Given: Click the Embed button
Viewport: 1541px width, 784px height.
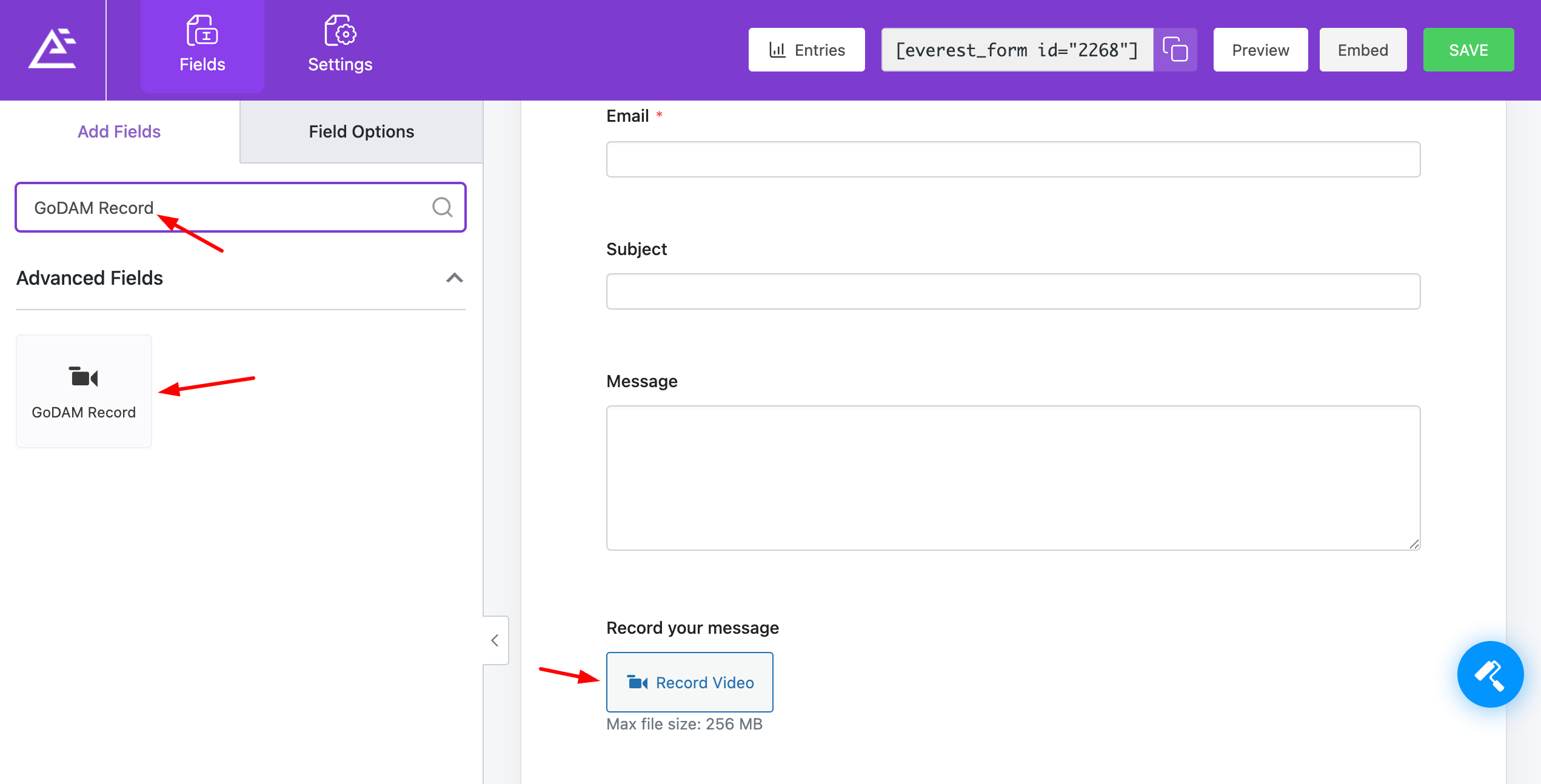Looking at the screenshot, I should tap(1362, 50).
